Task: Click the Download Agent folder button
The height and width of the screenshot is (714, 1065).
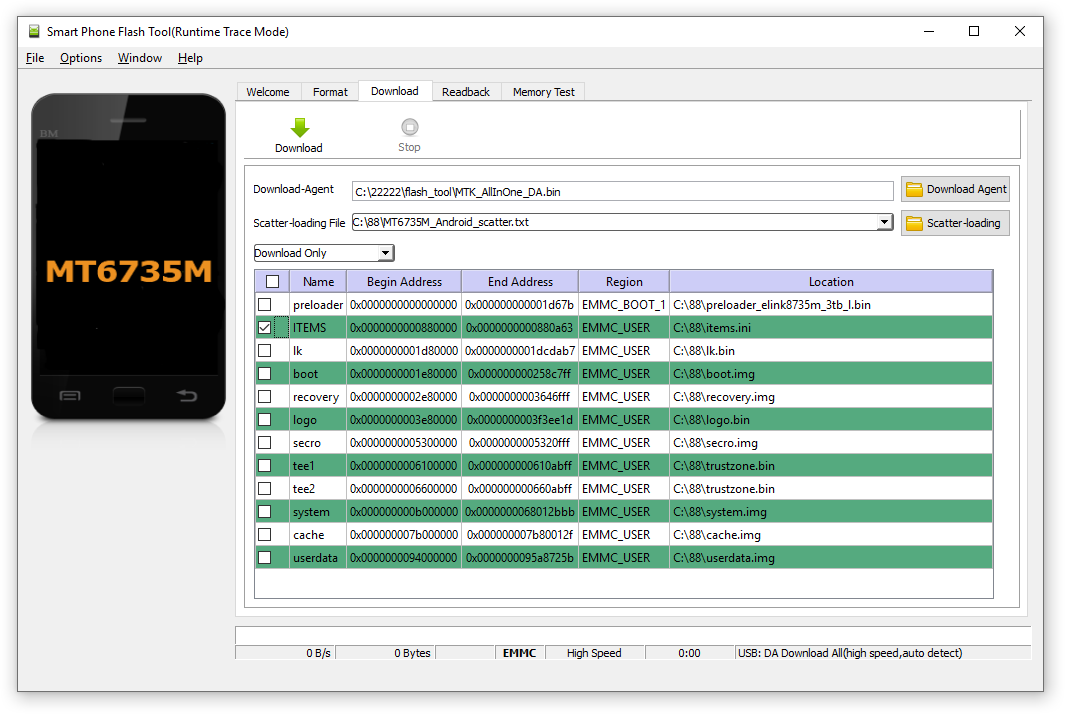Action: pos(955,189)
